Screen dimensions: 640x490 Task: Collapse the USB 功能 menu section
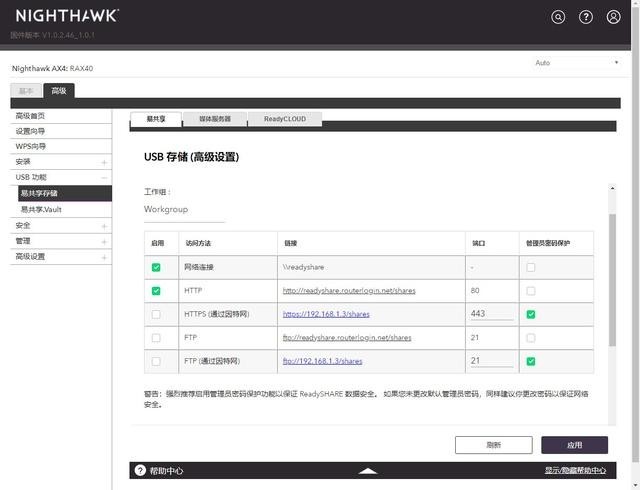pos(104,178)
